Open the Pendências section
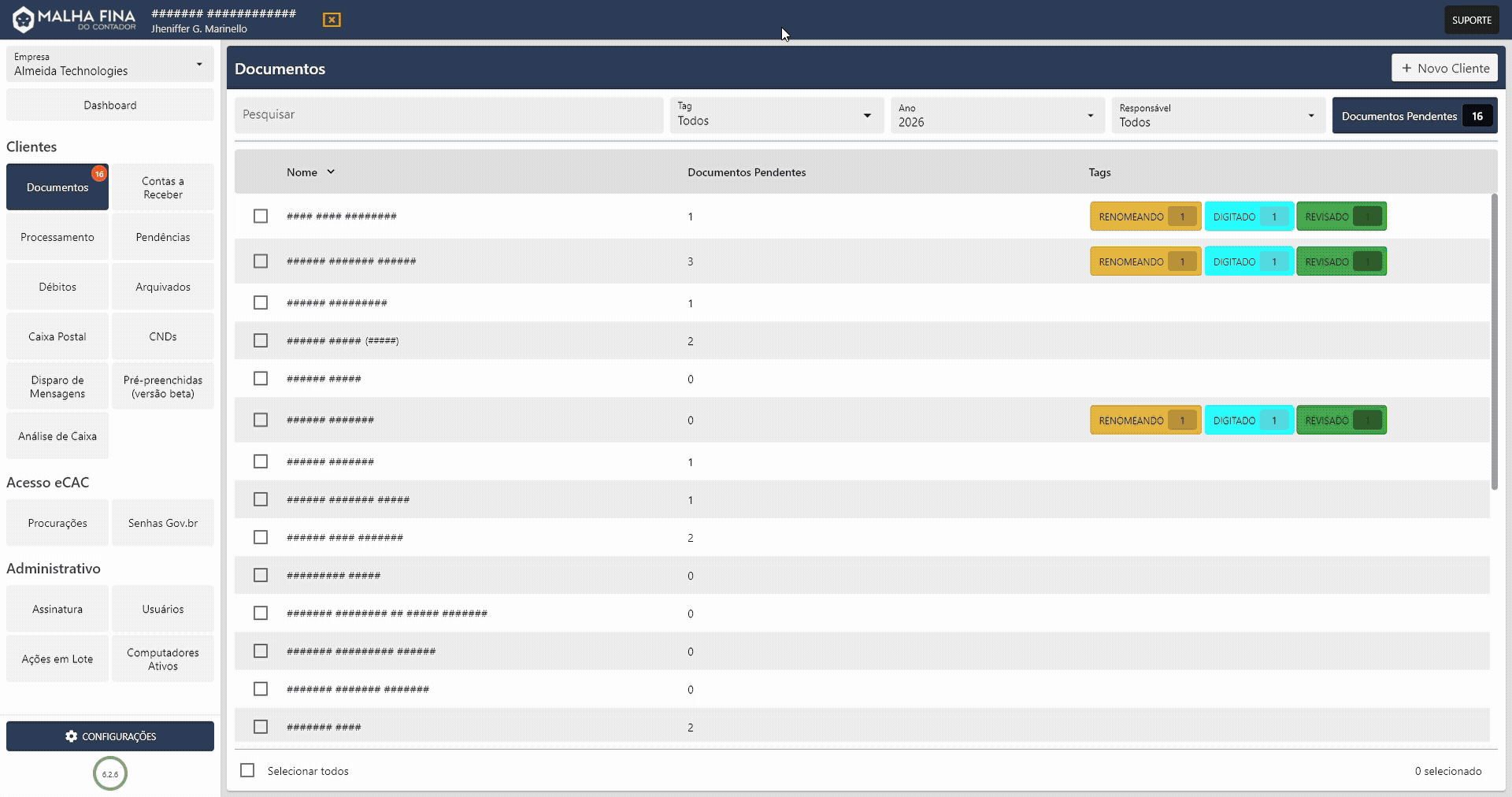This screenshot has width=1512, height=797. point(163,237)
